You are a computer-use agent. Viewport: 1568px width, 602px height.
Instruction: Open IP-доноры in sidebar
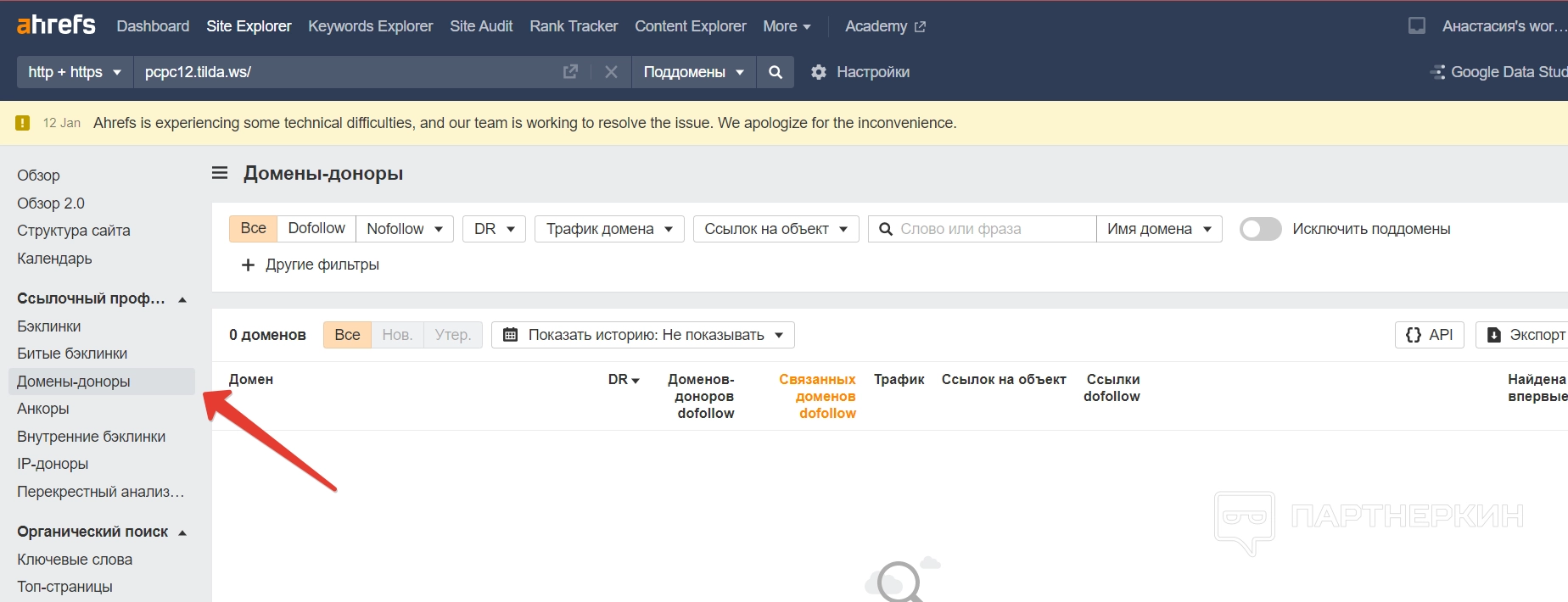(x=53, y=464)
